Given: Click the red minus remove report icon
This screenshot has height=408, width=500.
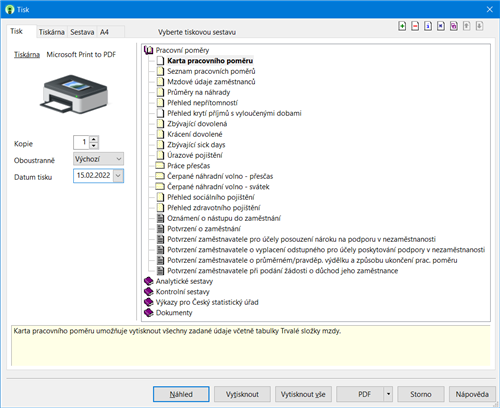Looking at the screenshot, I should click(x=415, y=26).
